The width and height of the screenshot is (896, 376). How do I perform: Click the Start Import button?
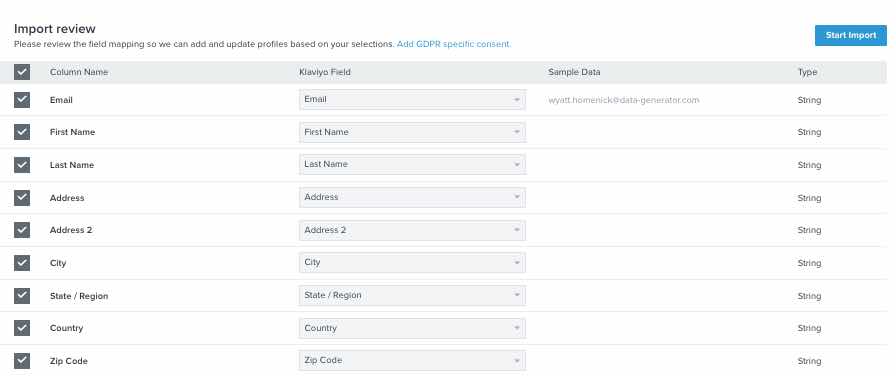click(850, 35)
